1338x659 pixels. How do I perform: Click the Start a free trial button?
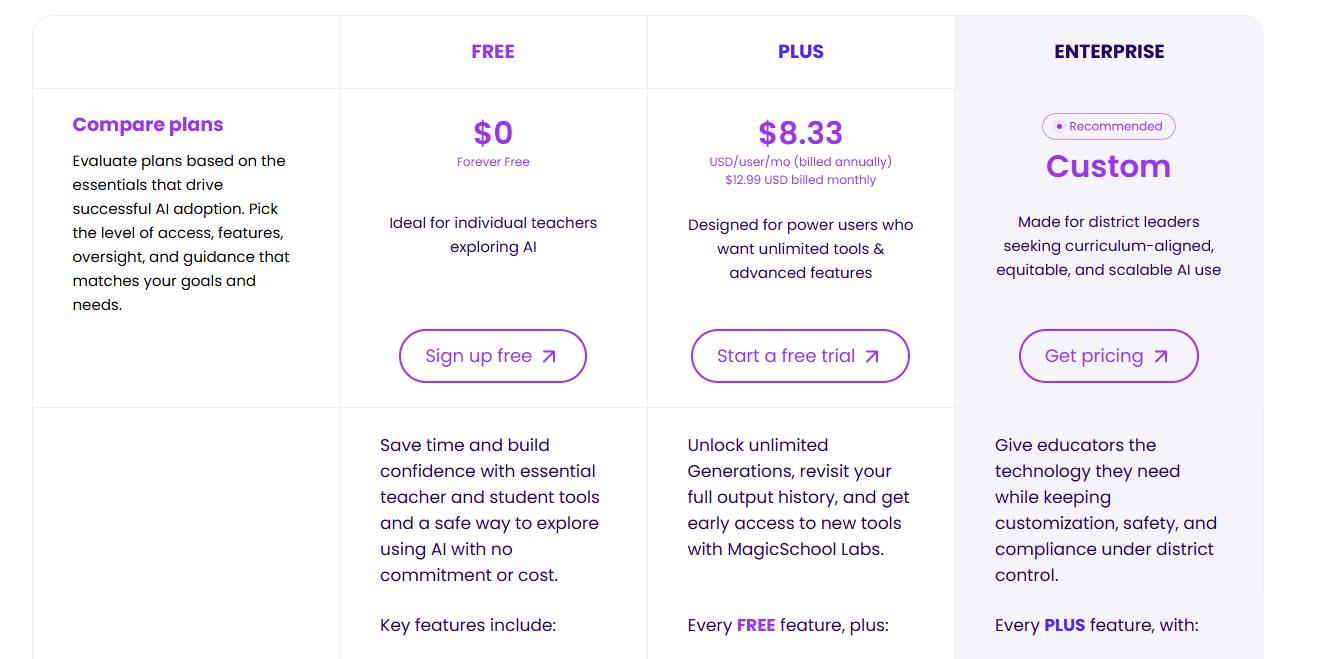tap(800, 355)
